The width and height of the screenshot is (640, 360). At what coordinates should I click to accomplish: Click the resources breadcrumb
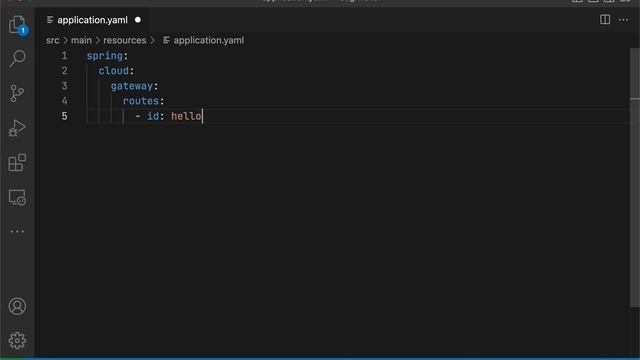coord(124,40)
